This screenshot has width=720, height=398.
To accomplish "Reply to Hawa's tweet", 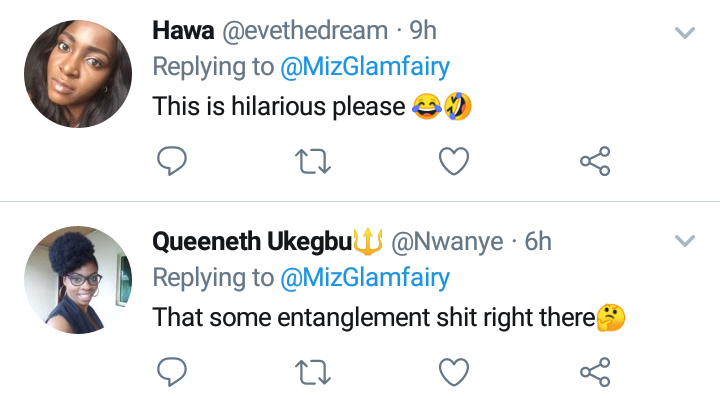I will pyautogui.click(x=172, y=161).
